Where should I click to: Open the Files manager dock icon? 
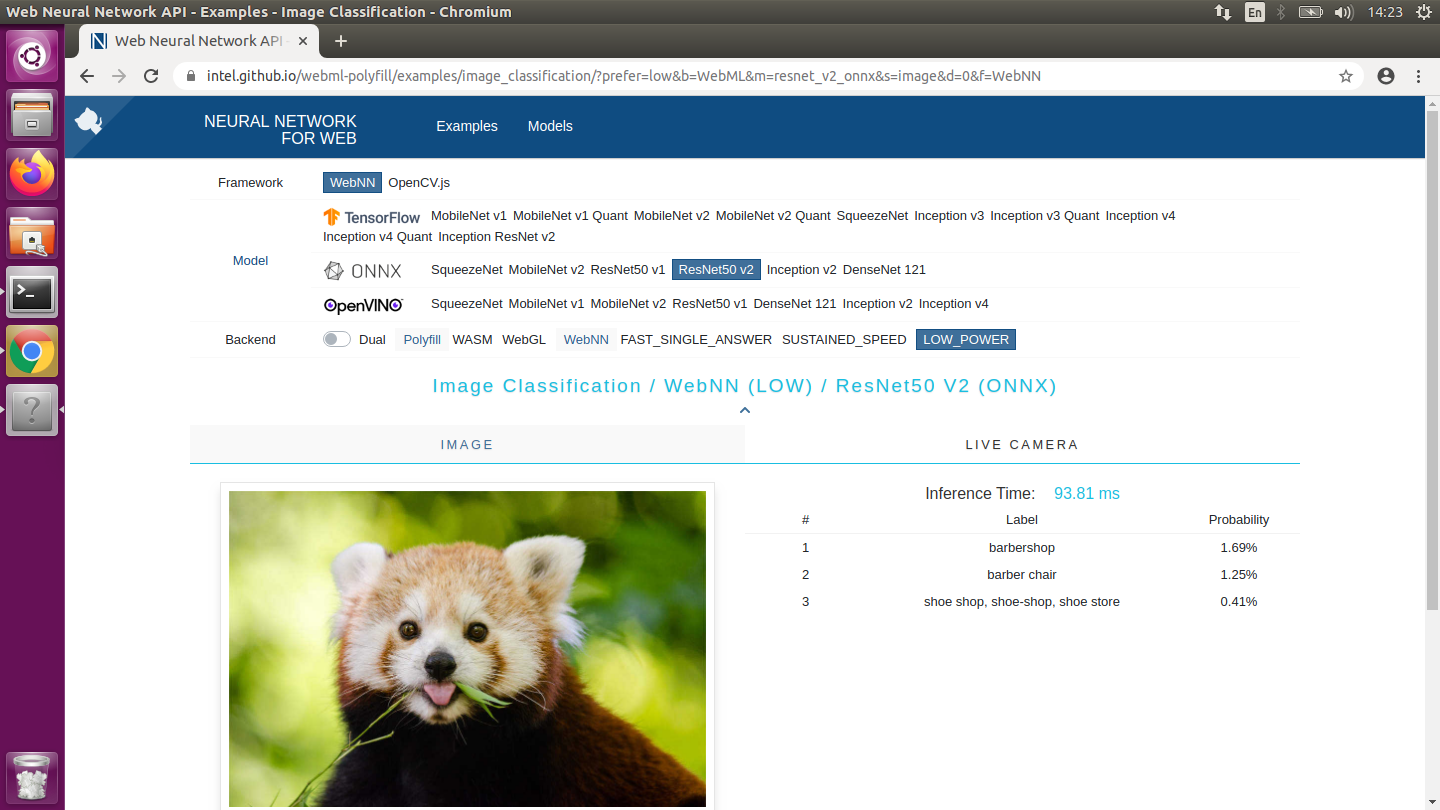coord(32,115)
